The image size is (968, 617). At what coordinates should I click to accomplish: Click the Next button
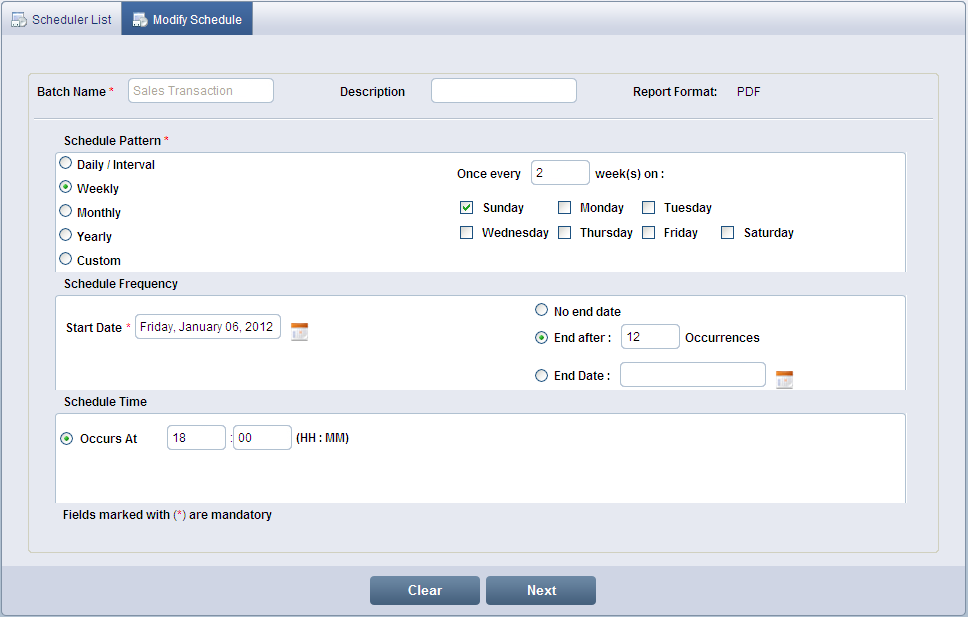click(x=540, y=590)
